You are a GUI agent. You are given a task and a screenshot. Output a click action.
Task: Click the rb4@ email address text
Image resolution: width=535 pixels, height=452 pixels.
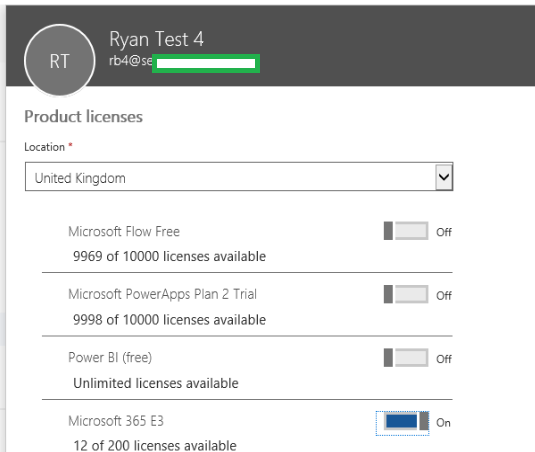pyautogui.click(x=131, y=61)
